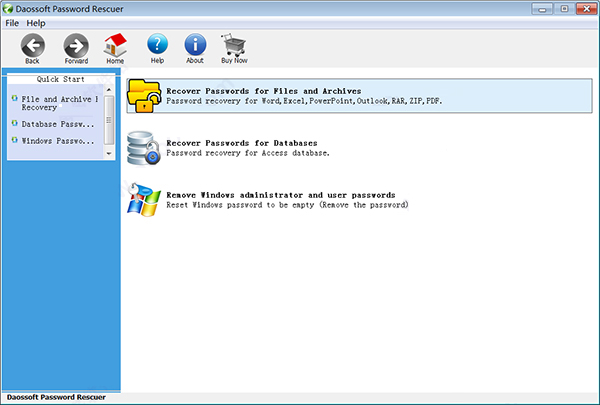The width and height of the screenshot is (600, 405).
Task: Click the status bar 'Daossoft Password Rescuer' text
Action: pos(56,397)
